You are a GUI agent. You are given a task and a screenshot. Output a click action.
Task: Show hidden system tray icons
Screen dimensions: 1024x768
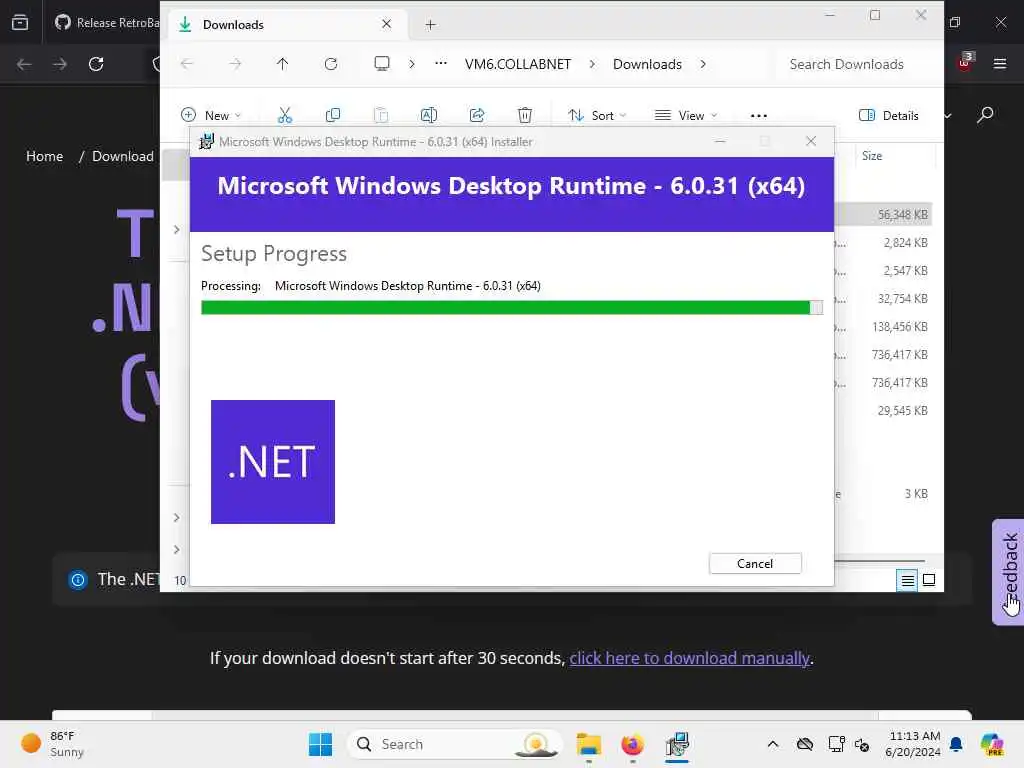[x=773, y=744]
